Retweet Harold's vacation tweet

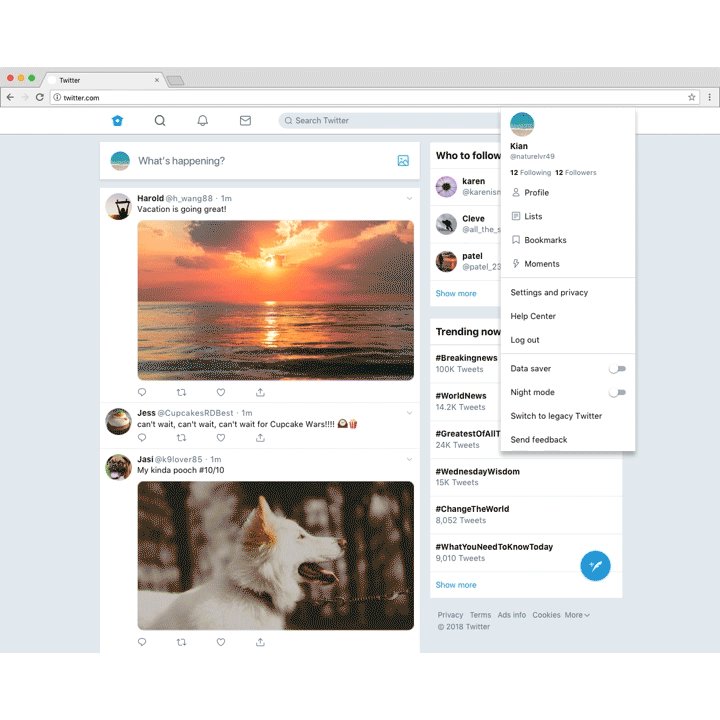(x=181, y=392)
